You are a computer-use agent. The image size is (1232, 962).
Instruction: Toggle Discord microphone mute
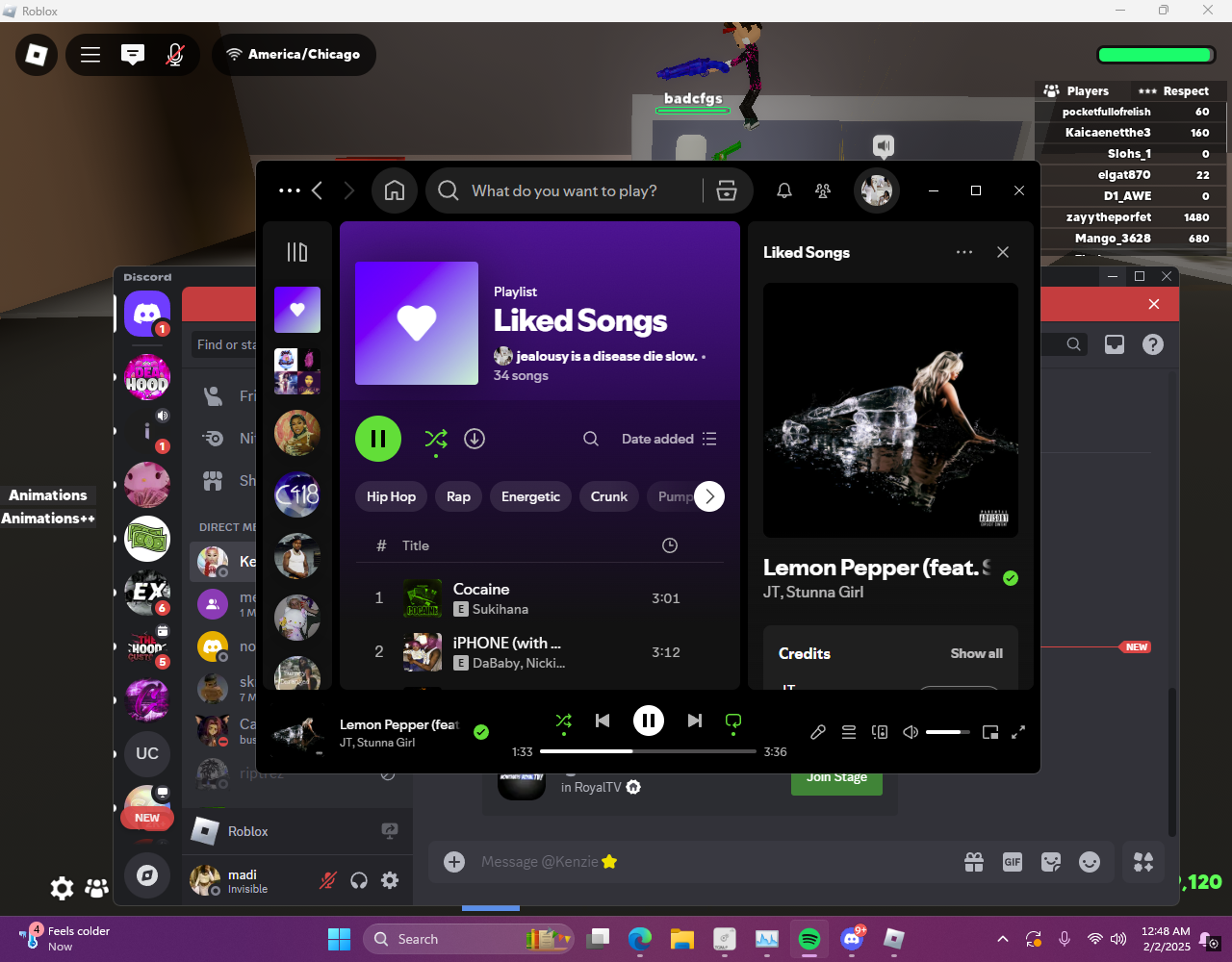[x=328, y=880]
